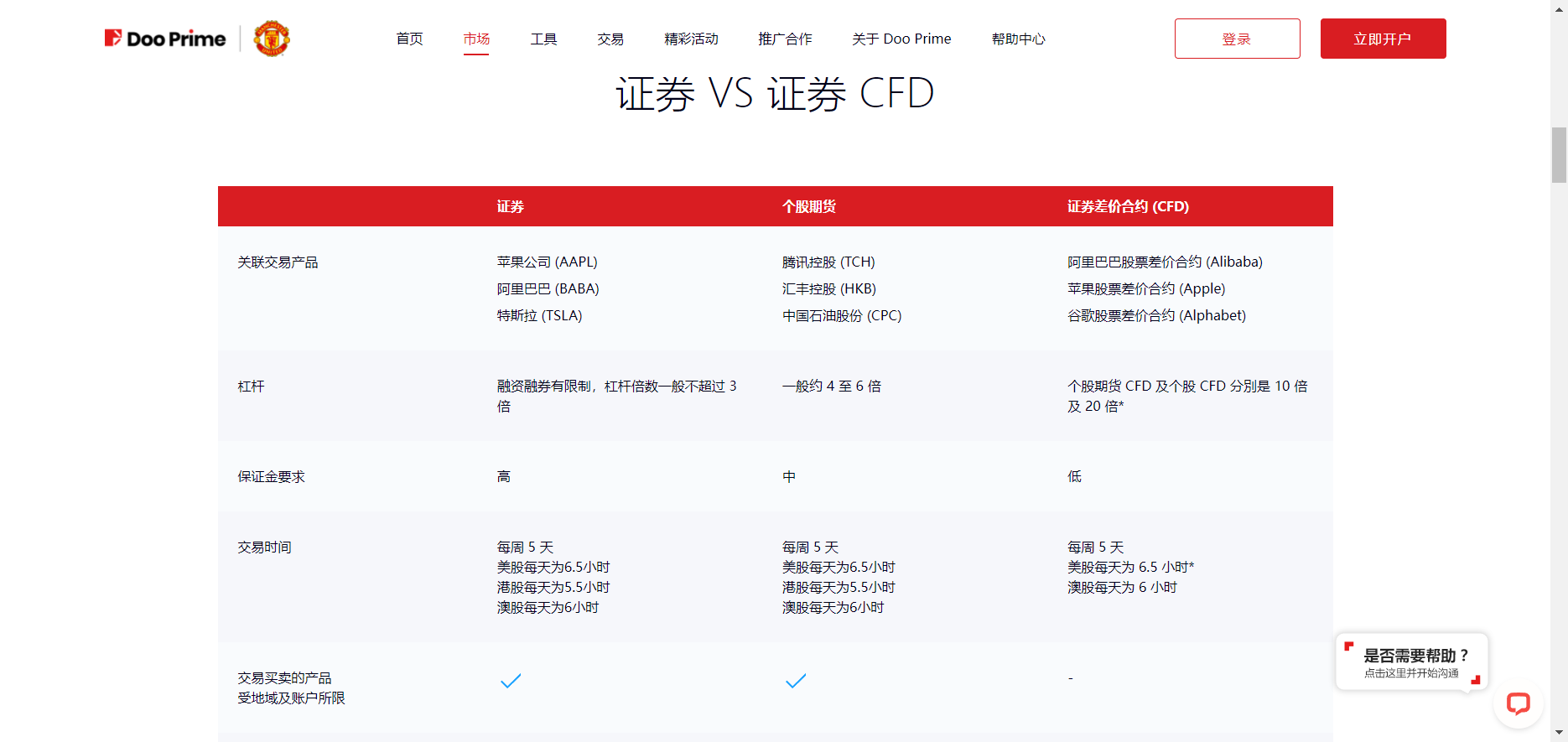This screenshot has height=742, width=1568.
Task: Click the checkmark in the 个股期货 column
Action: click(796, 681)
